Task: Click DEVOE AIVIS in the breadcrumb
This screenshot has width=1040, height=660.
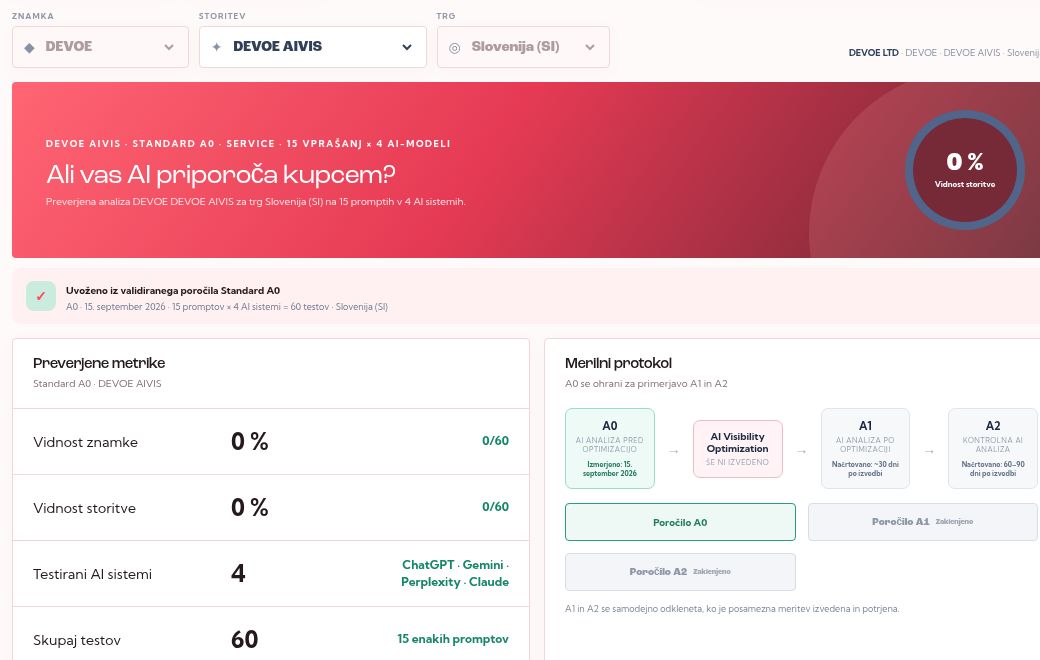Action: pyautogui.click(x=972, y=52)
